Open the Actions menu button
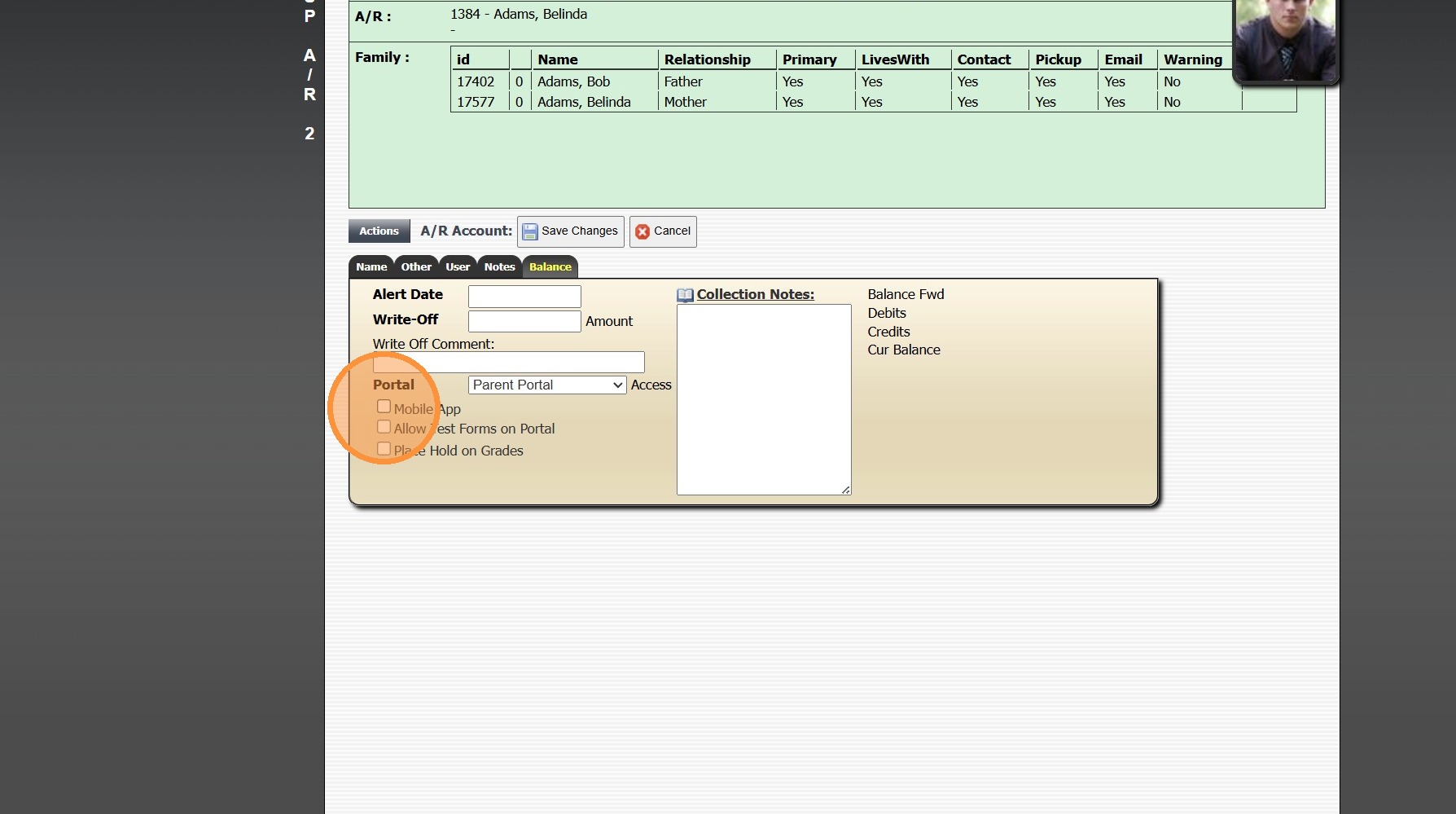 (x=379, y=231)
